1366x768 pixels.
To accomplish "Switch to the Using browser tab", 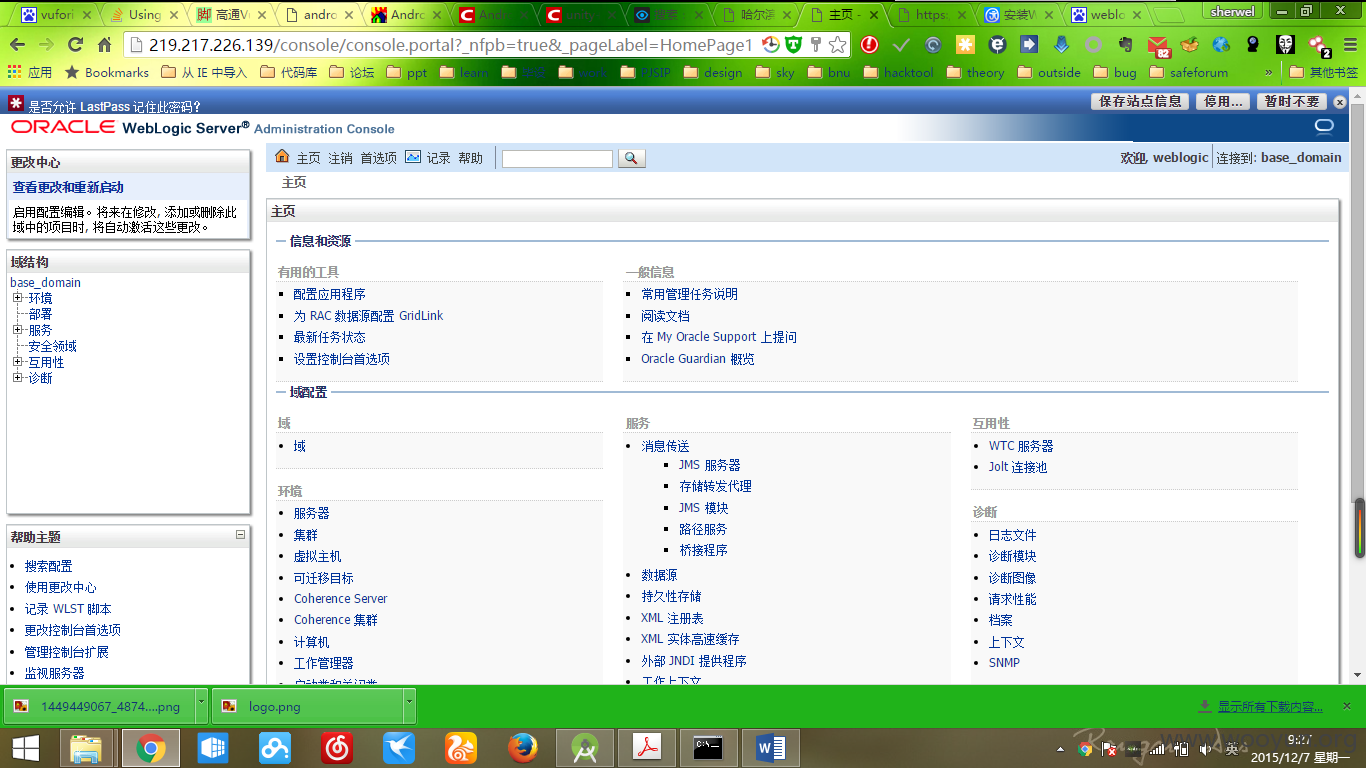I will 144,15.
